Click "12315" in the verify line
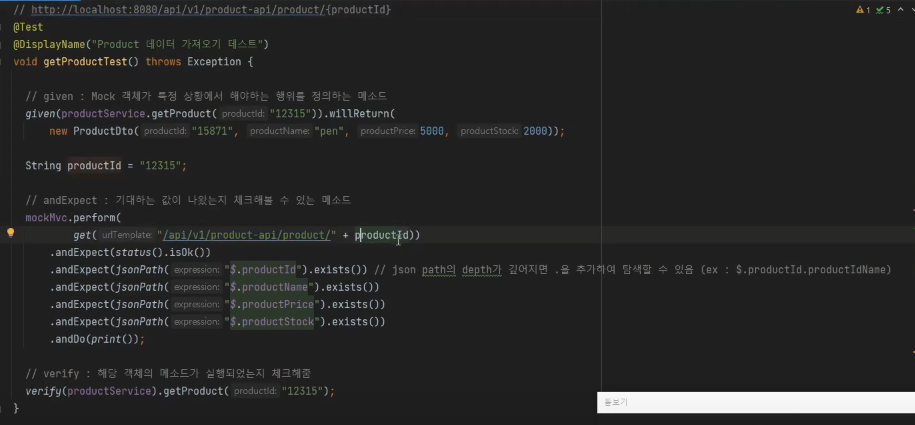The image size is (915, 425). click(301, 391)
